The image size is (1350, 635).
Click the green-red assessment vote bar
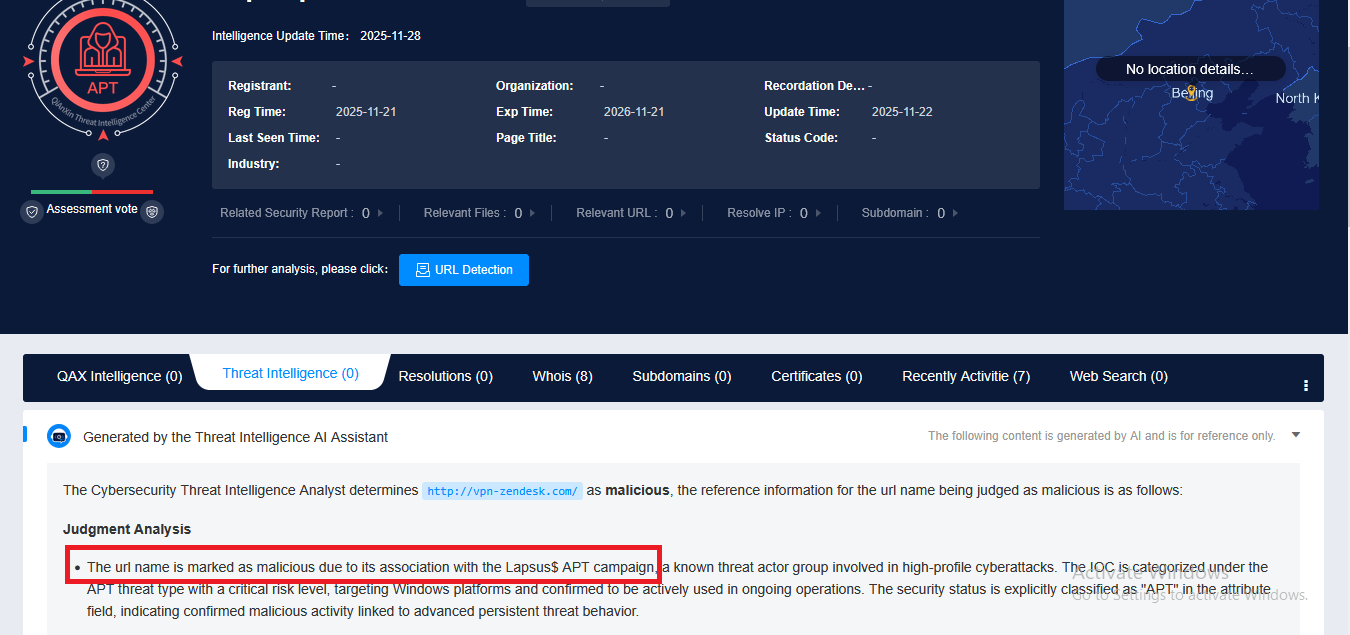click(92, 191)
